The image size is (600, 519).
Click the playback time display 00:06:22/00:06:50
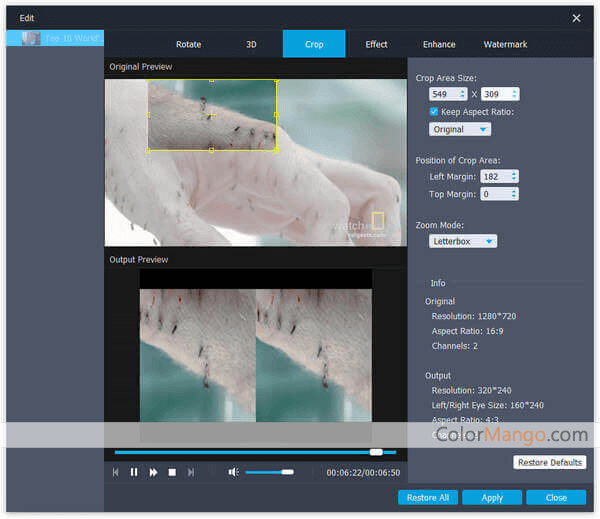363,473
